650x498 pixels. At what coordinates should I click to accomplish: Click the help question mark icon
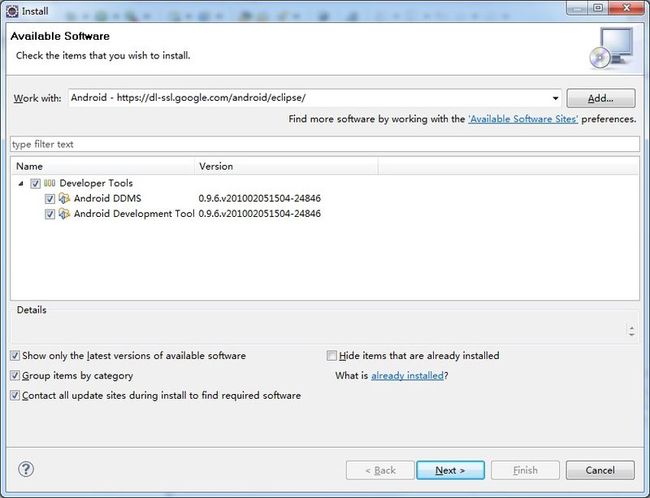point(26,469)
